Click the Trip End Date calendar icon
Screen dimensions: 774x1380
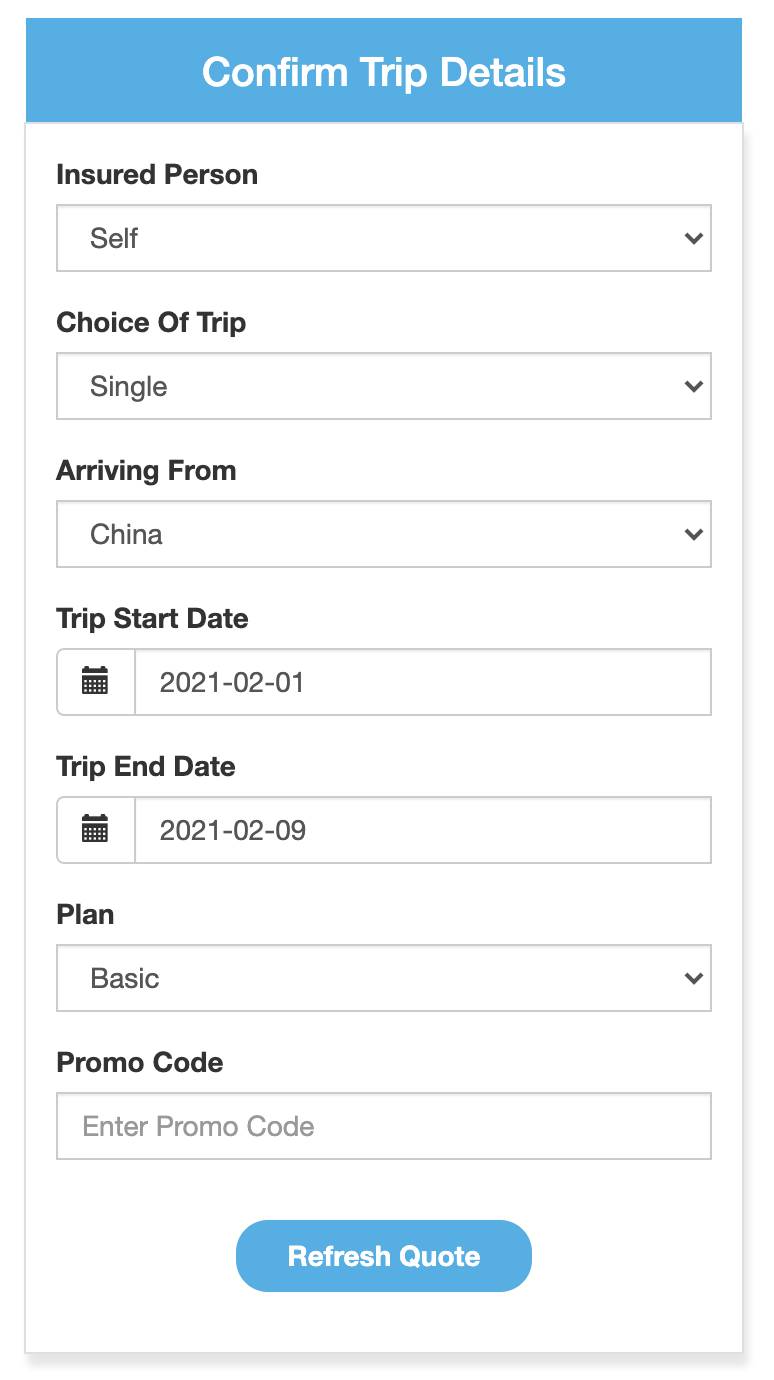95,830
